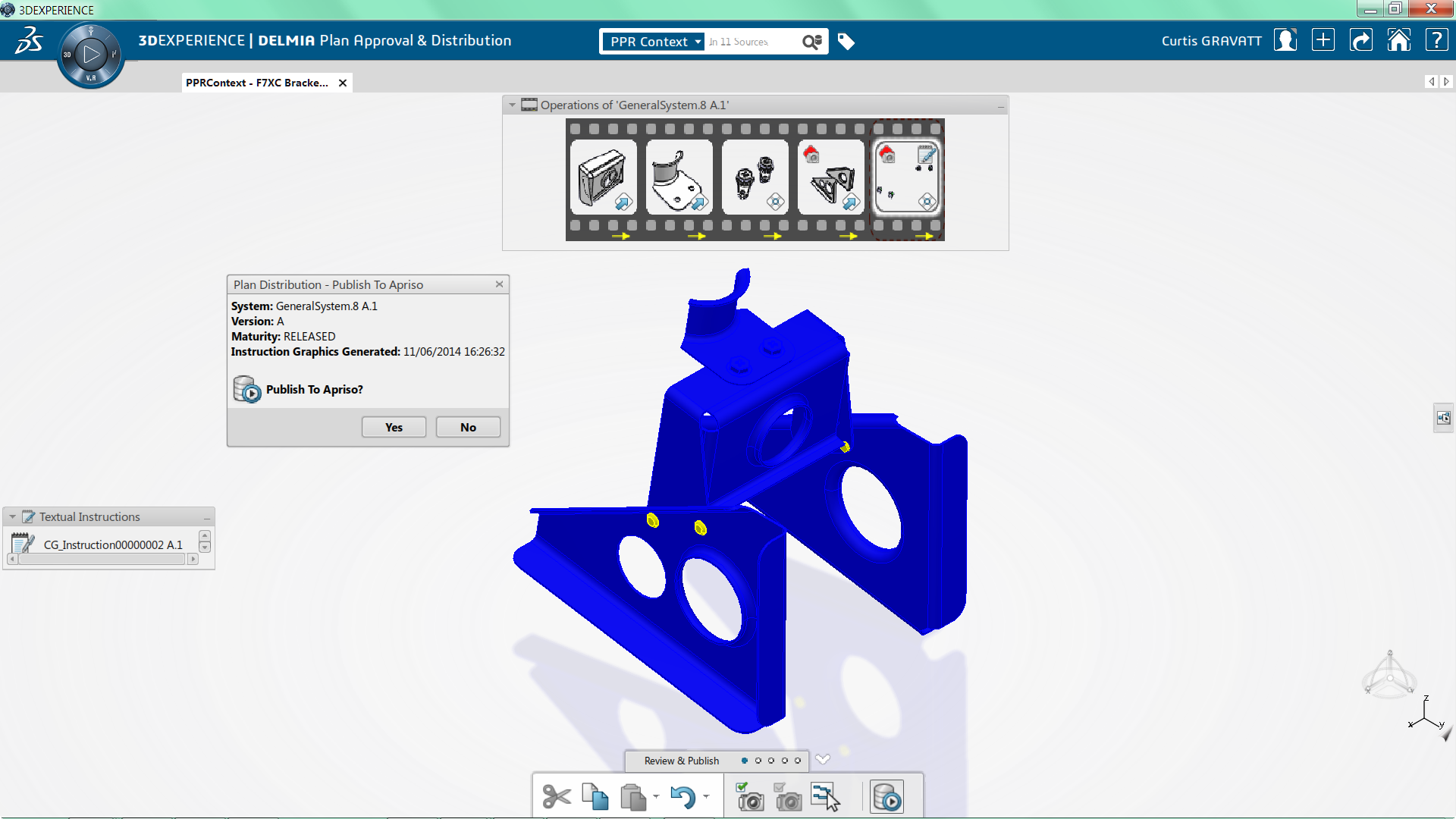Click the tree selection cursor icon

click(x=826, y=797)
